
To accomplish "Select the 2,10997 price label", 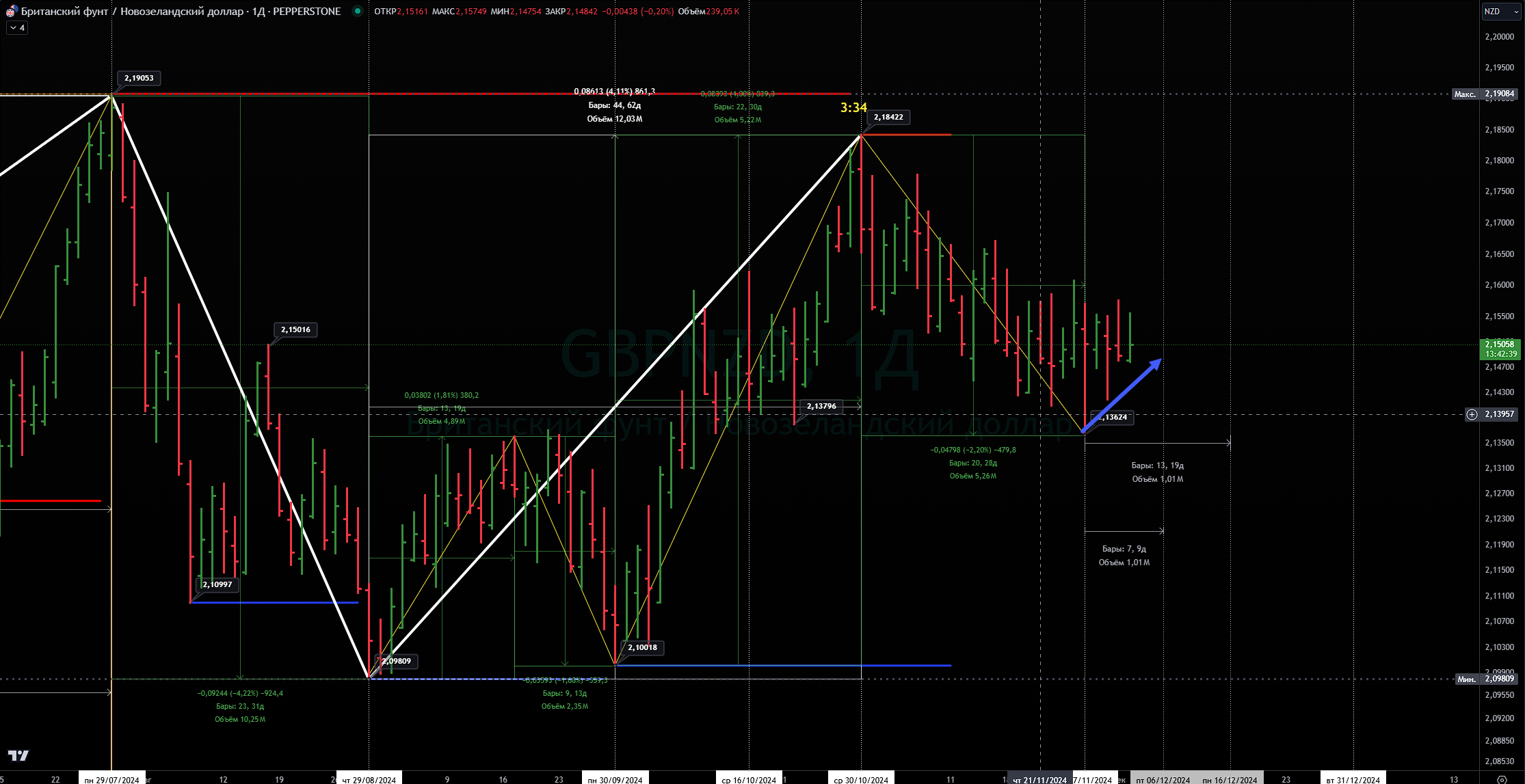I will (217, 584).
